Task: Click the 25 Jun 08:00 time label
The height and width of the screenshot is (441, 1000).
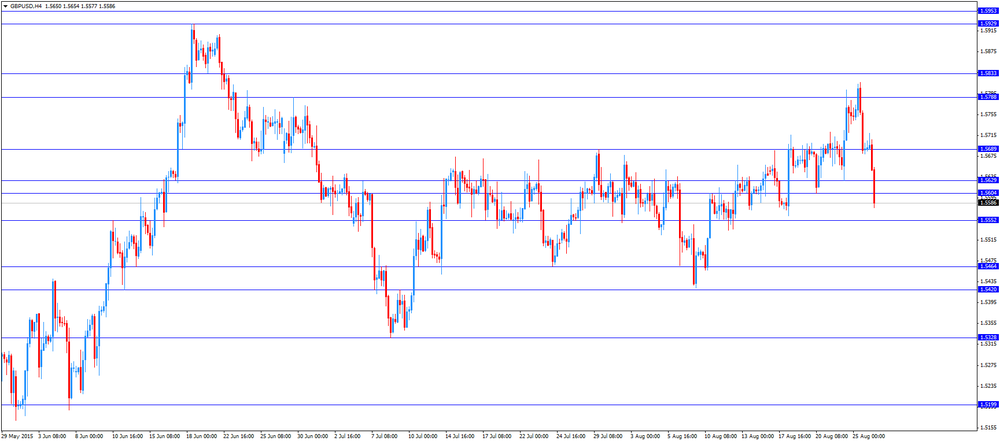Action: tap(276, 437)
